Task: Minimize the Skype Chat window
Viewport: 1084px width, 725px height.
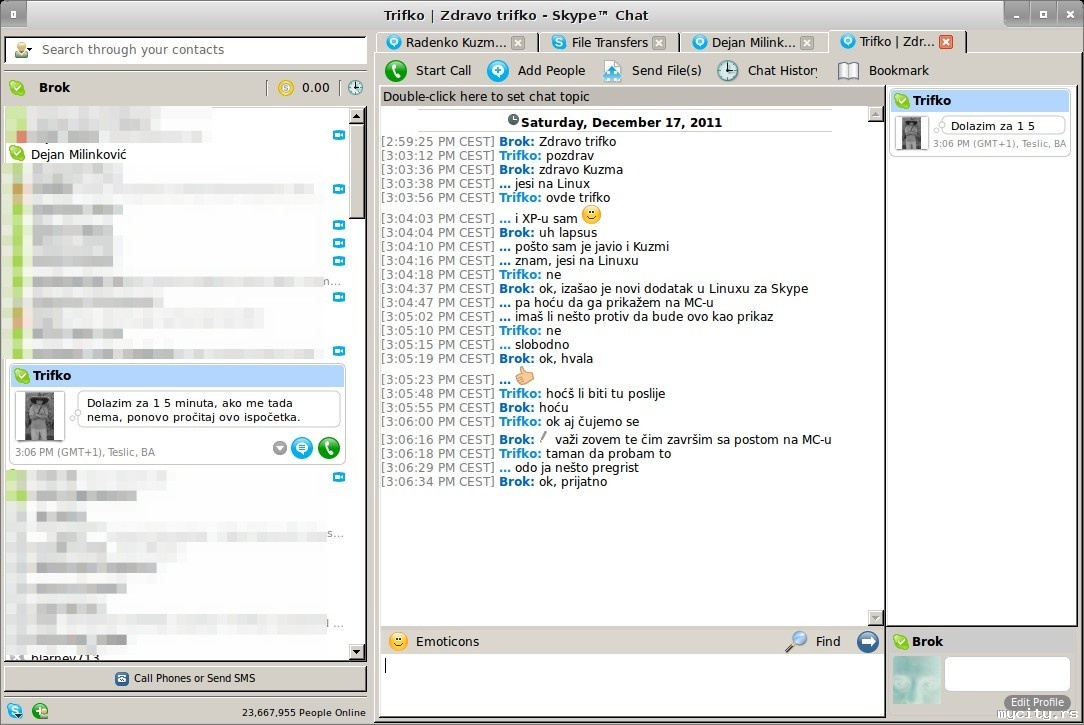Action: point(1016,14)
